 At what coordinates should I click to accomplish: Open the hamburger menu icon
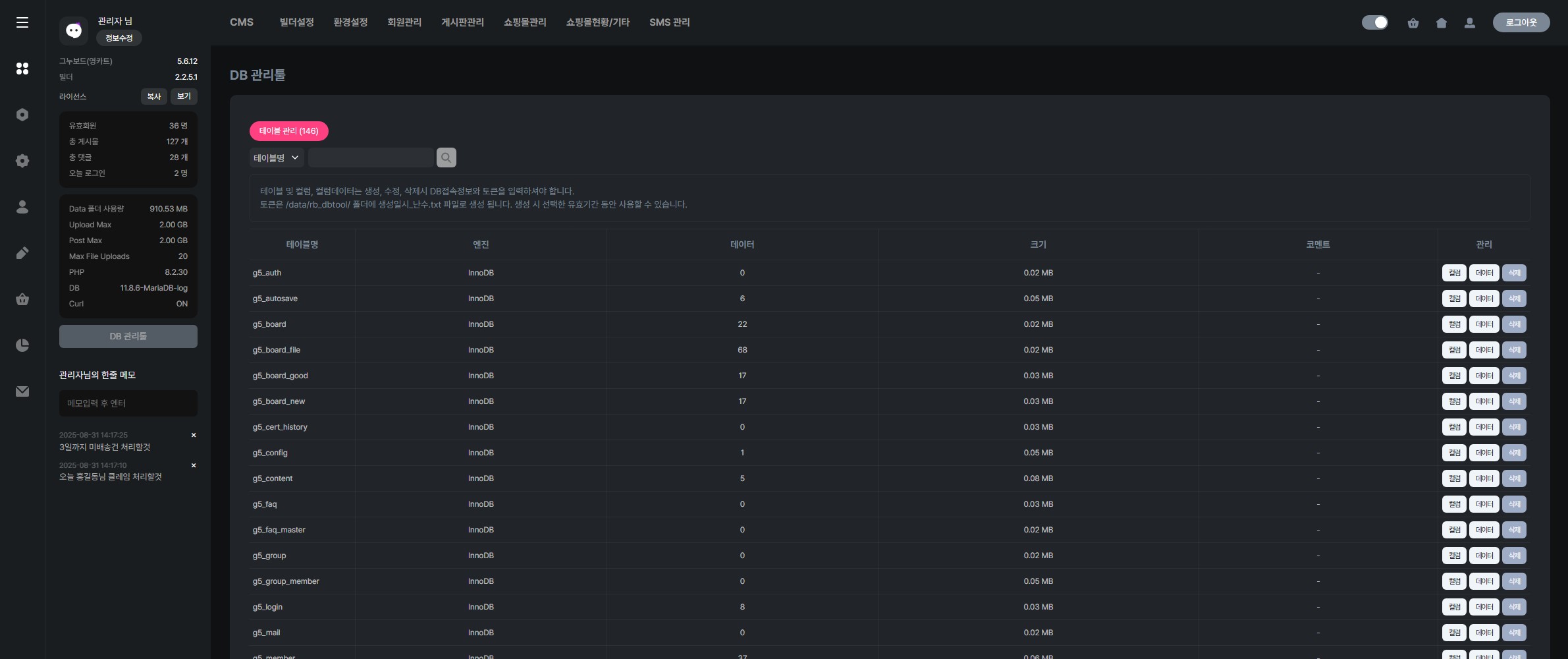point(22,22)
